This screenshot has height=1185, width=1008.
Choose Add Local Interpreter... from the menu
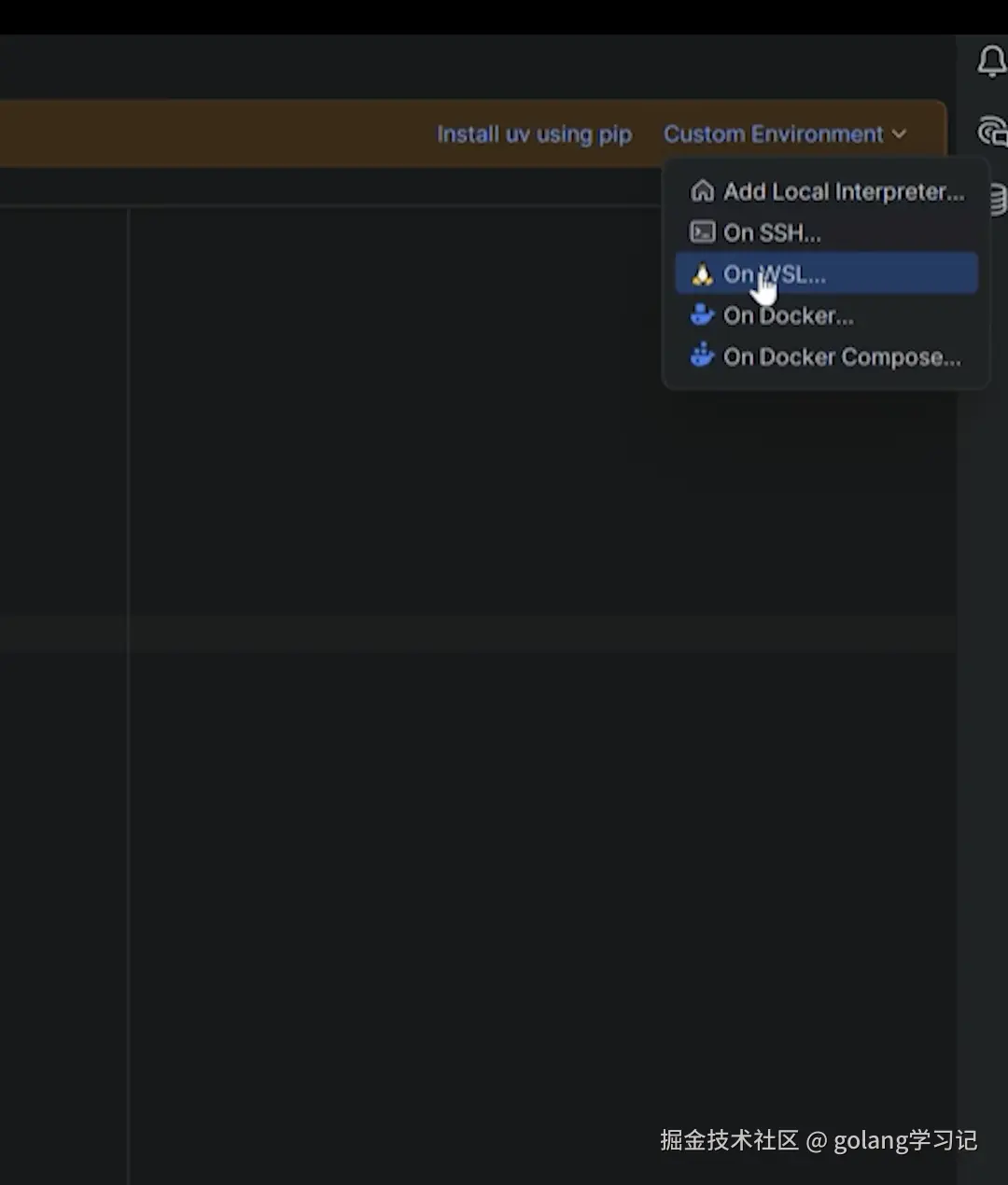tap(844, 191)
